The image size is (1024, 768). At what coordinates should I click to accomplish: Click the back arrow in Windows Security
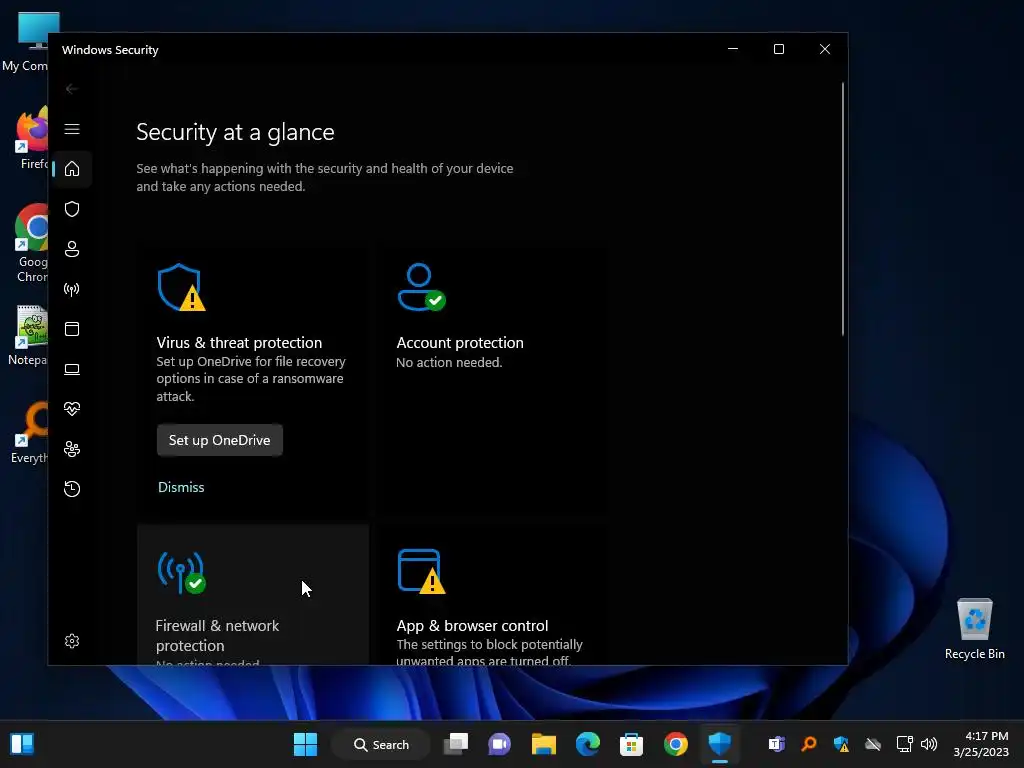72,89
